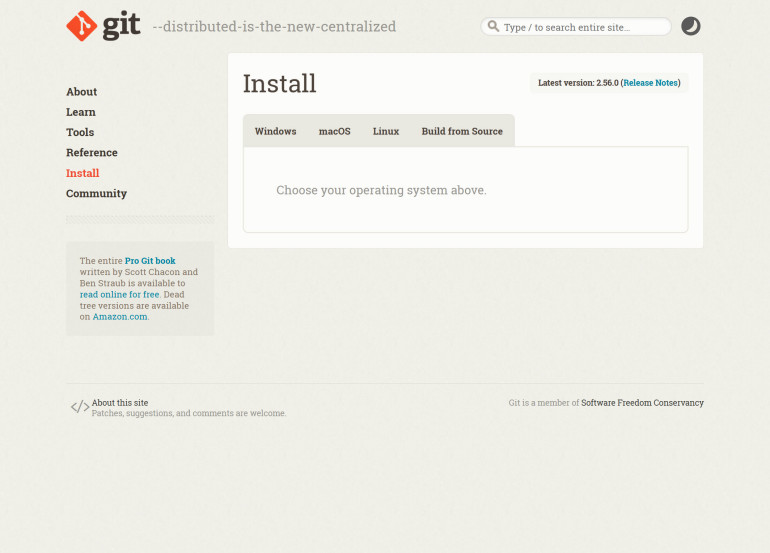The width and height of the screenshot is (770, 553).
Task: Click the '--distributed-is-the-new-centralized' tagline
Action: tap(274, 27)
